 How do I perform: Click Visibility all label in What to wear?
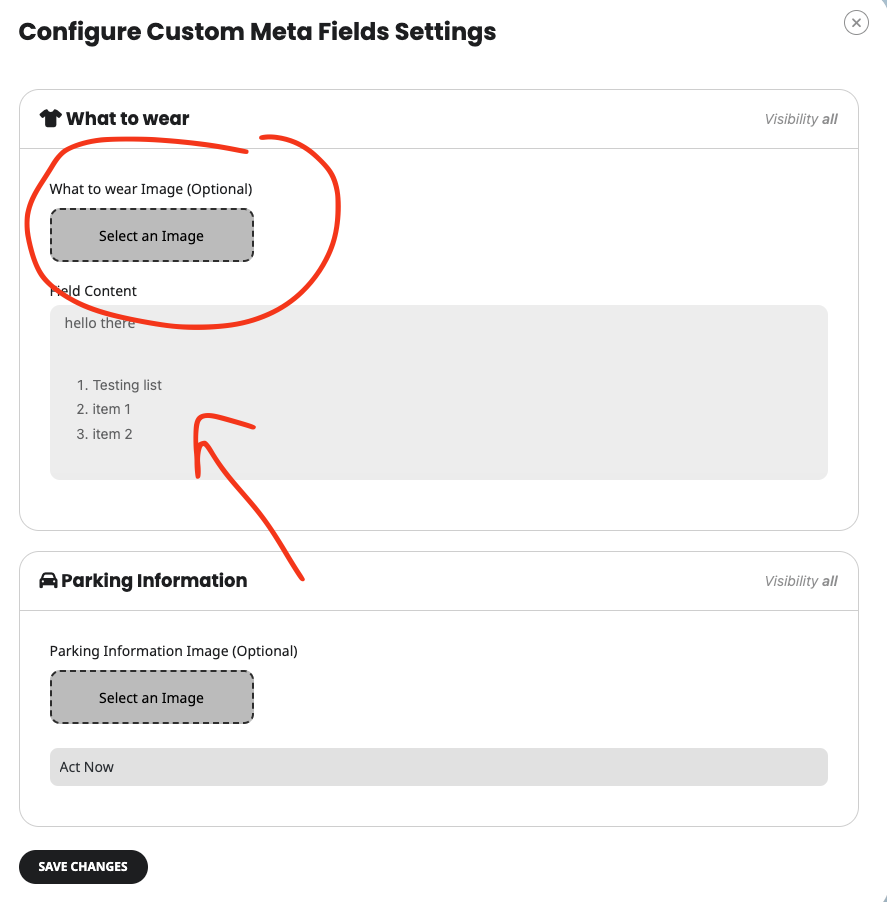(801, 119)
